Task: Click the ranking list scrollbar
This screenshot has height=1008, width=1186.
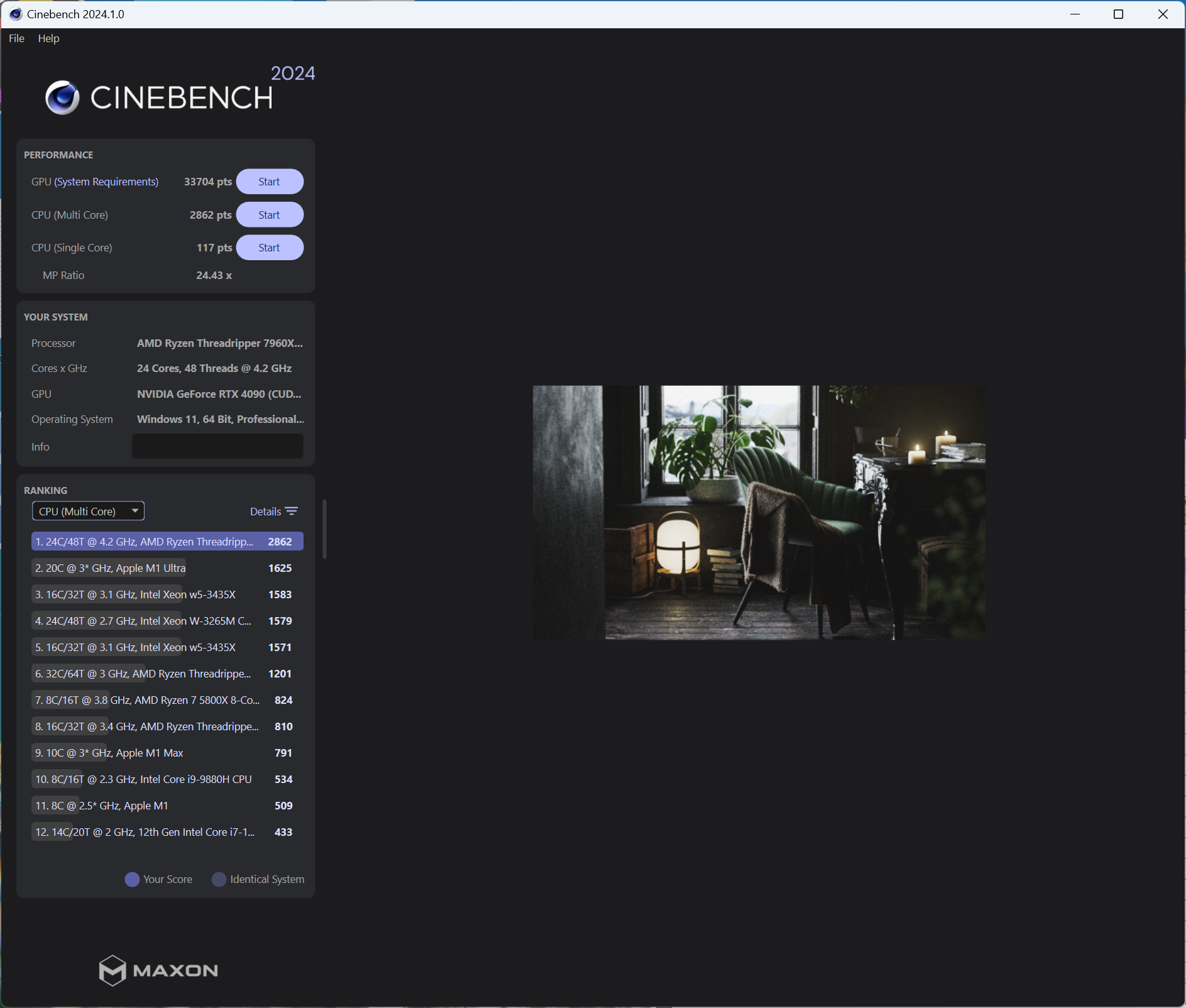Action: click(324, 529)
